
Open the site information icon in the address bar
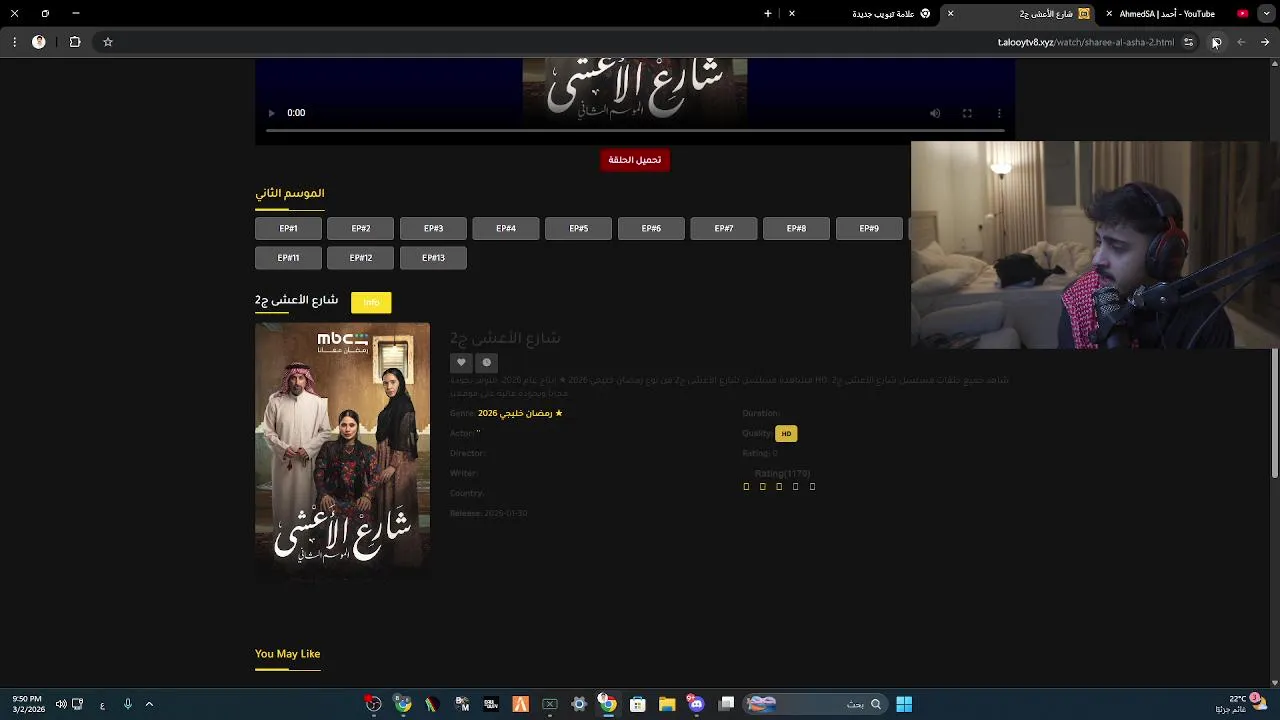[1188, 42]
